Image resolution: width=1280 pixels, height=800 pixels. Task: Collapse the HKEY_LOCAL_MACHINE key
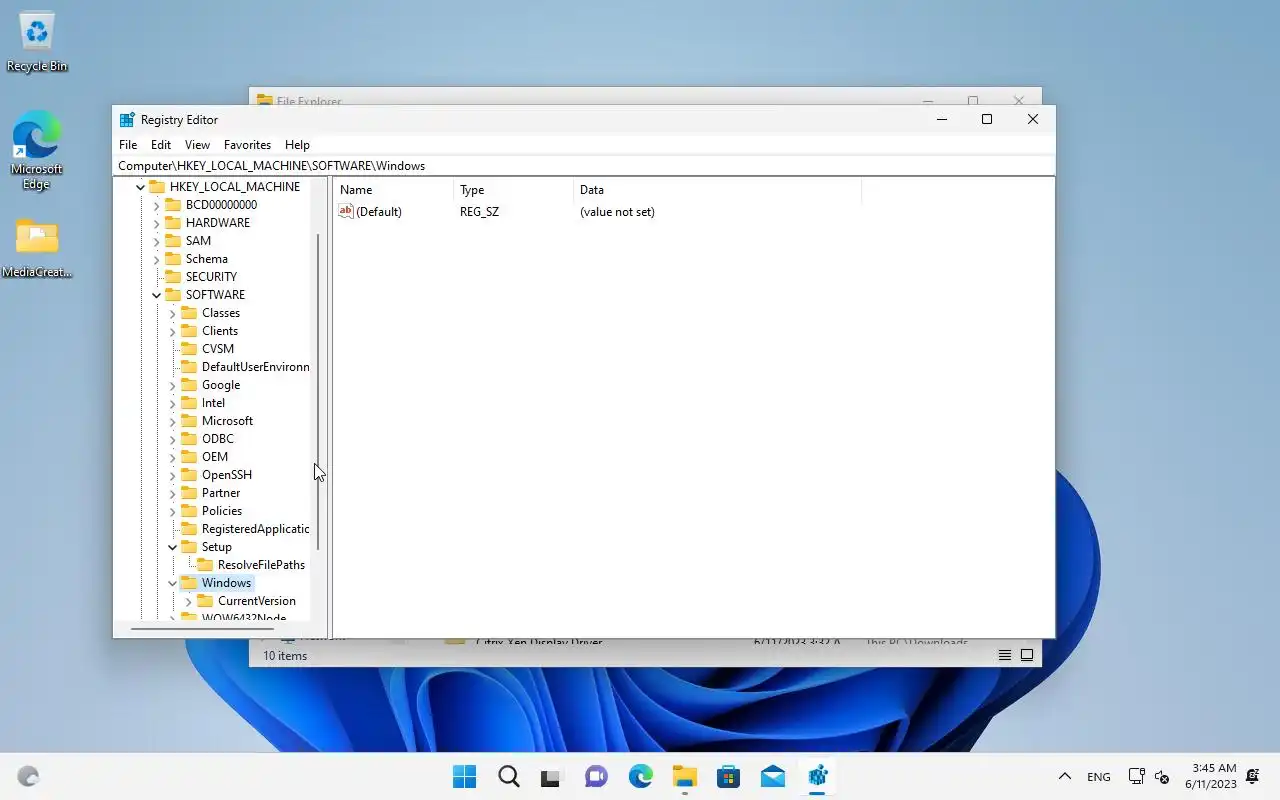click(x=140, y=187)
